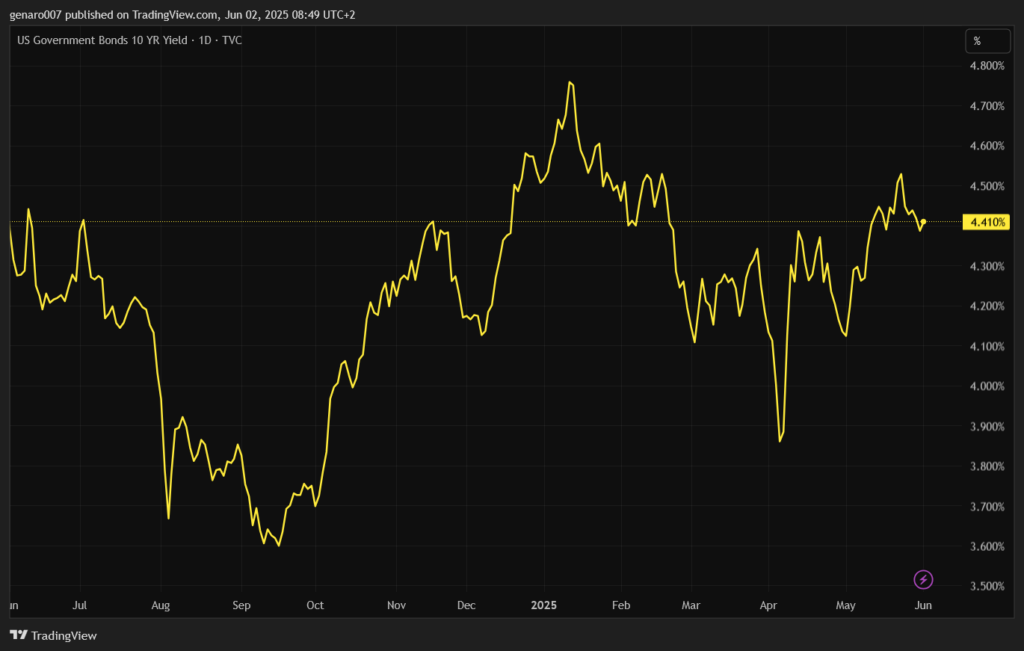This screenshot has width=1024, height=651.
Task: Click the January peak of the yield line
Action: (570, 82)
